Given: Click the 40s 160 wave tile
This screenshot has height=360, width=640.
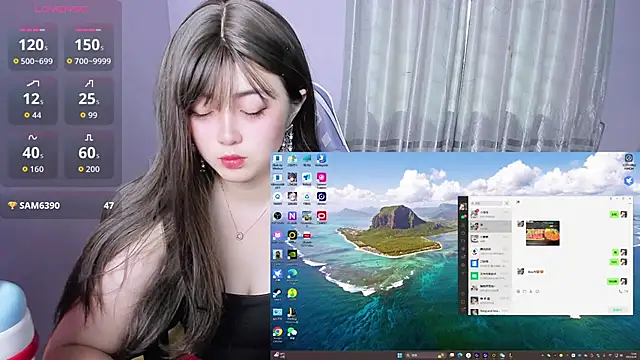Looking at the screenshot, I should click(x=33, y=155).
